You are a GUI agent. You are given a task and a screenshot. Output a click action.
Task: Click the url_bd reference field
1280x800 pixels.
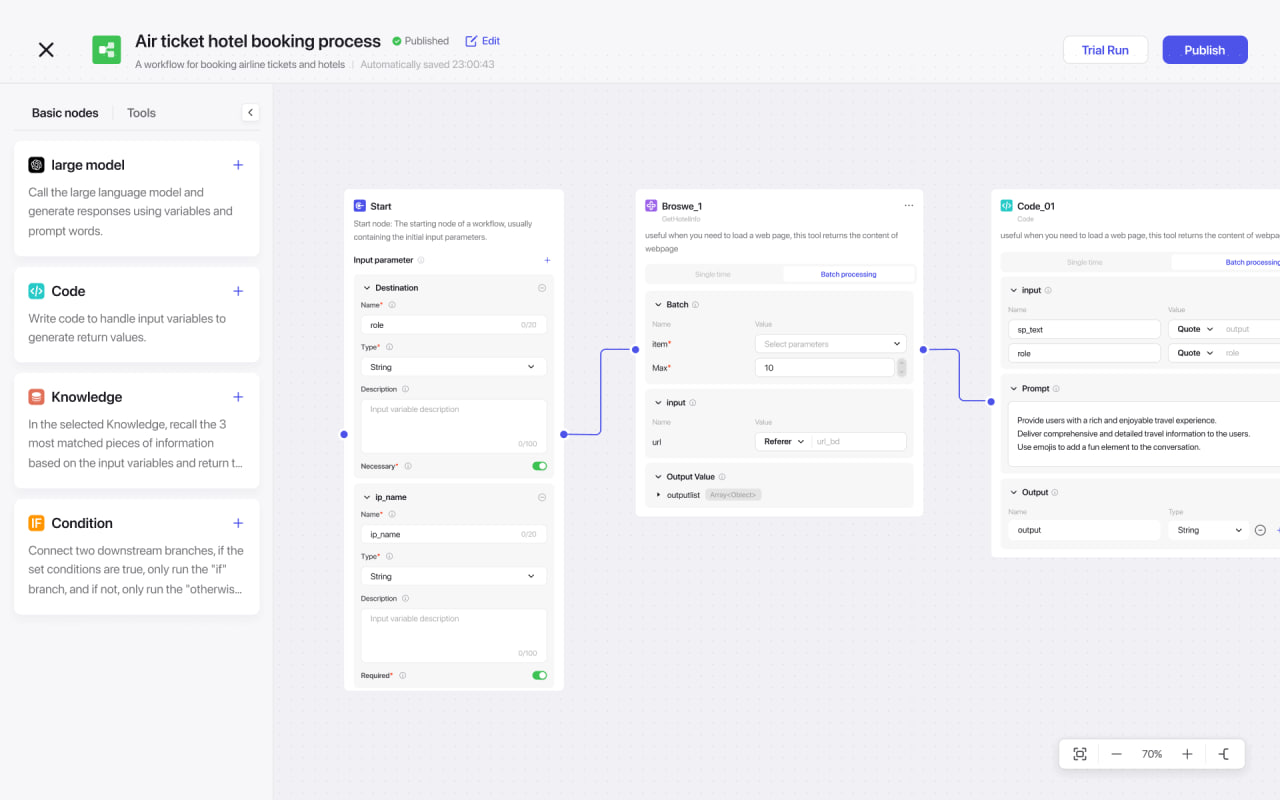coord(859,441)
